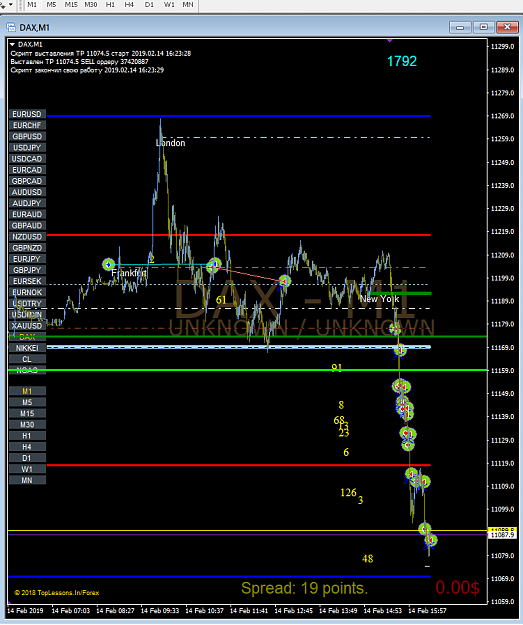The image size is (523, 625).
Task: Click the Spread: 19 points text
Action: 305,588
